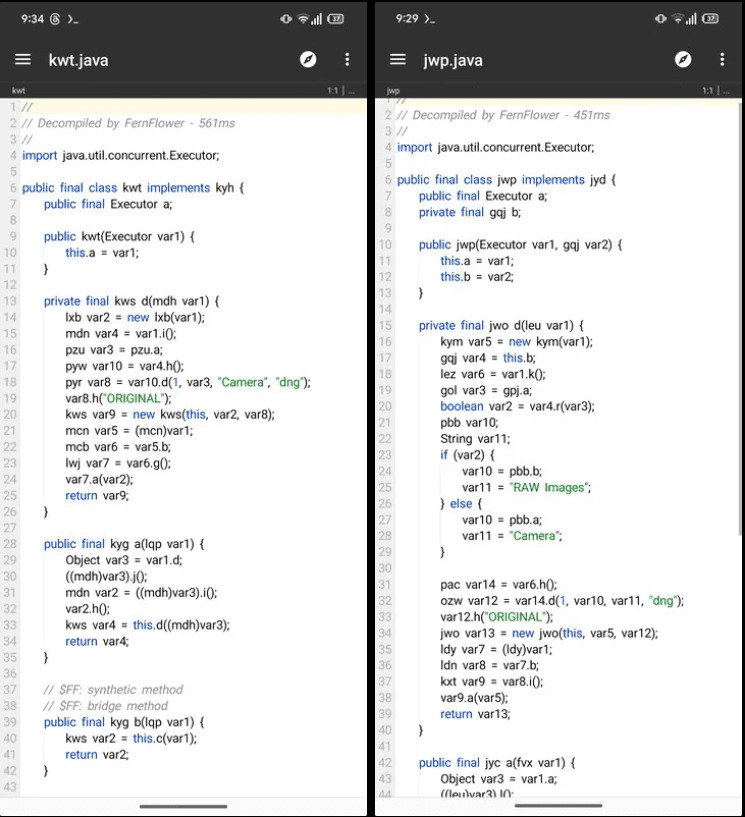The height and width of the screenshot is (817, 745).
Task: Click line 'this.b = var2;' in jwp.java
Action: pos(477,277)
